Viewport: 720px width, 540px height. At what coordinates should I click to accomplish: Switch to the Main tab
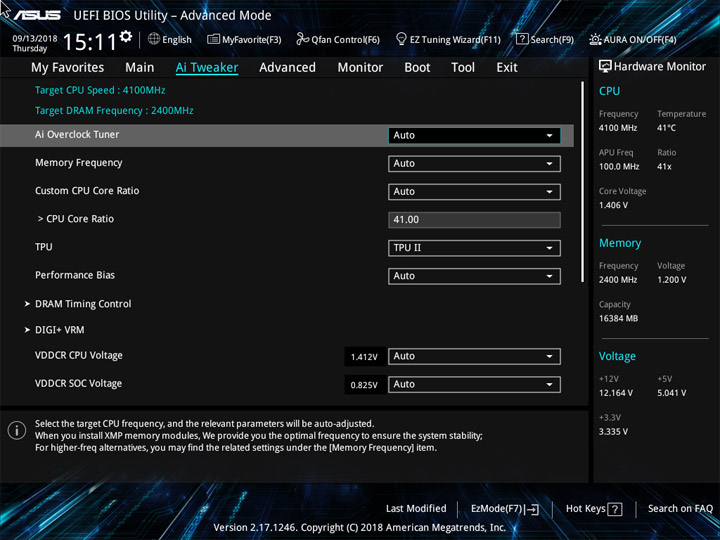(140, 68)
